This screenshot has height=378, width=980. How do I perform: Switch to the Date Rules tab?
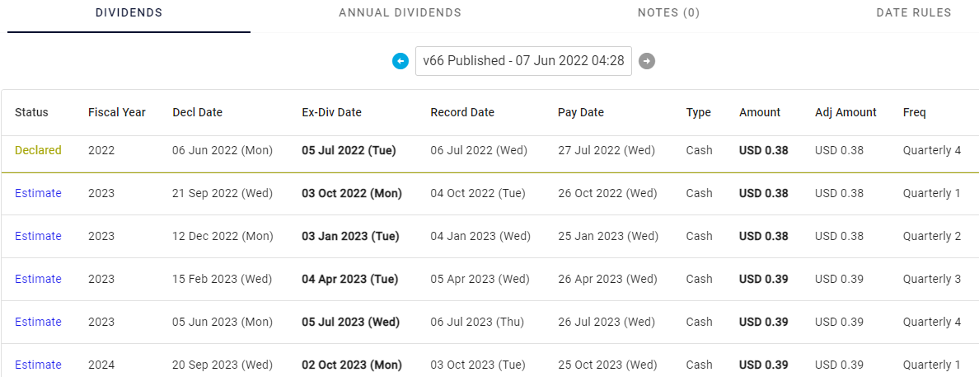coord(914,13)
